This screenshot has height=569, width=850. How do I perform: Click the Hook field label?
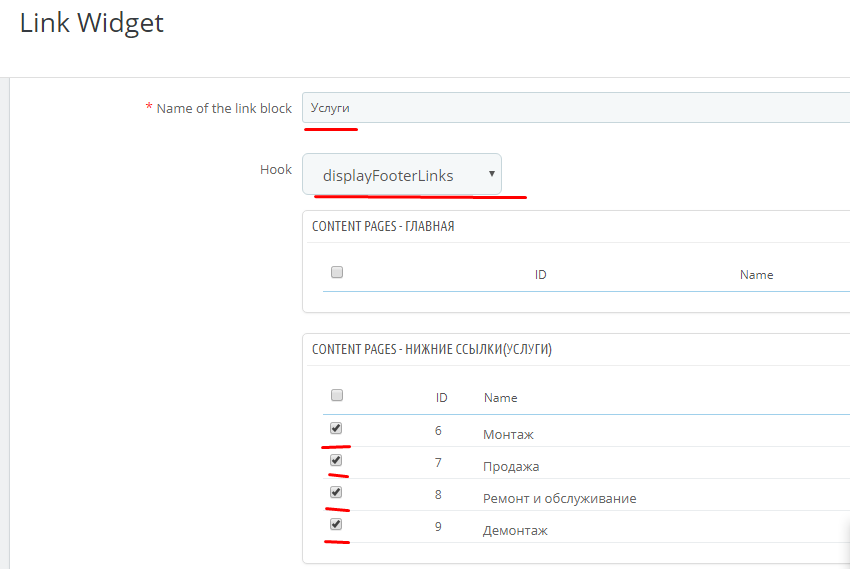(x=276, y=170)
